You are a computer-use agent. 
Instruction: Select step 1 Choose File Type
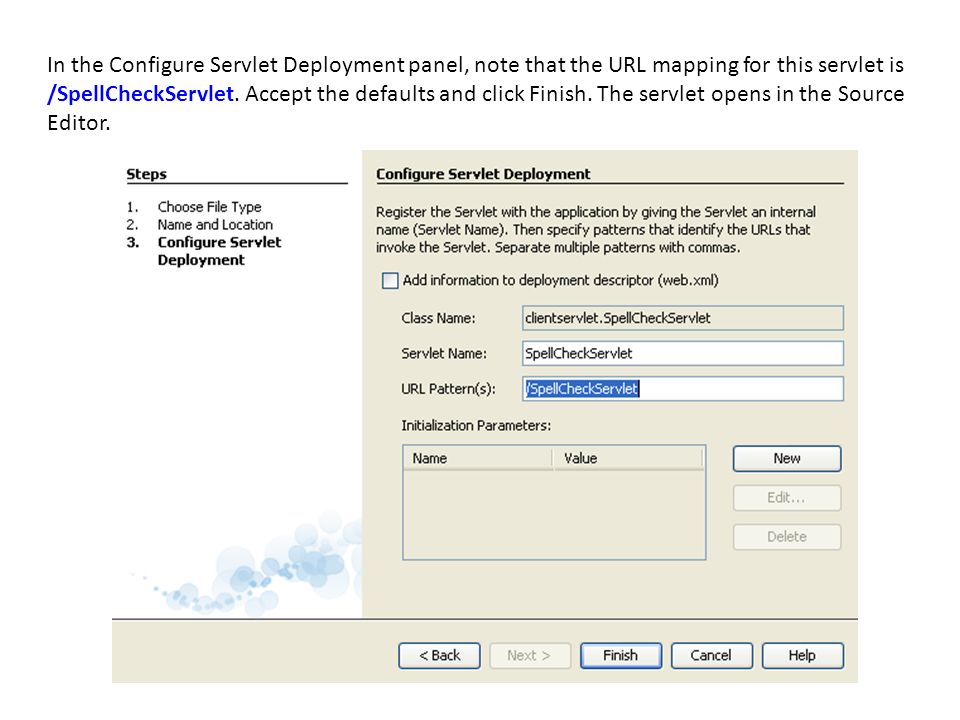[209, 207]
